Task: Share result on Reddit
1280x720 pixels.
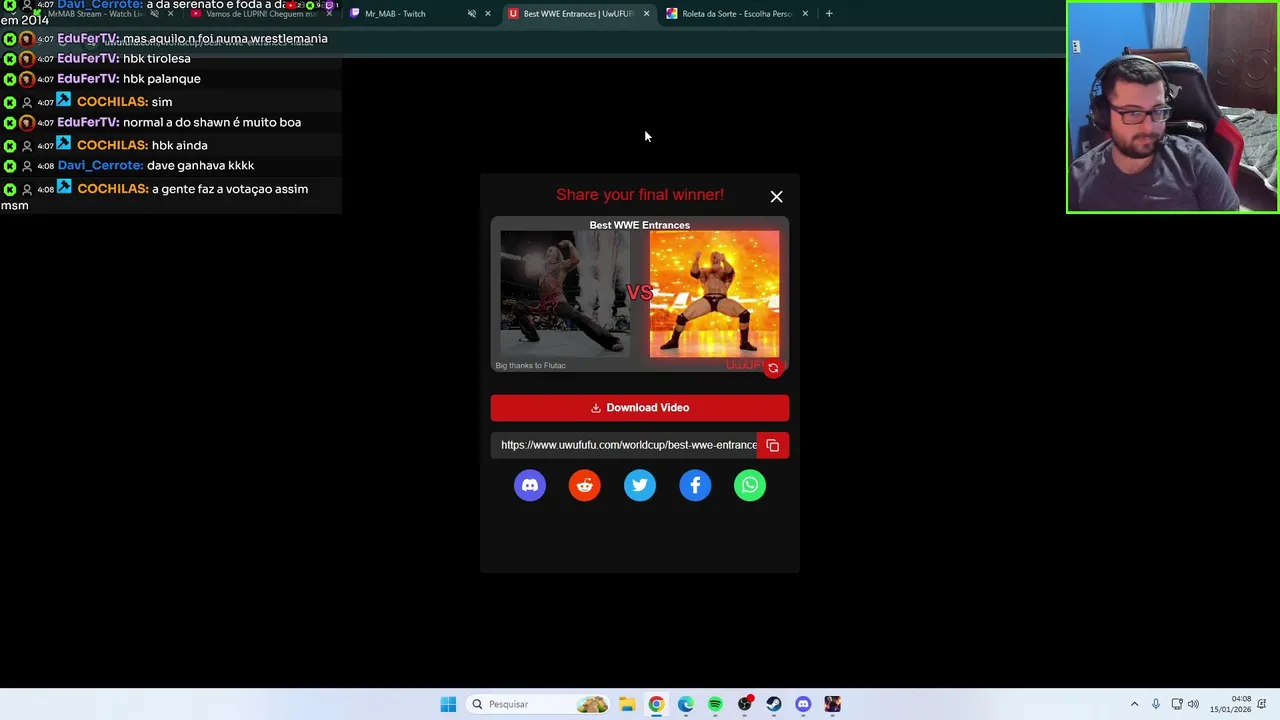Action: pyautogui.click(x=585, y=485)
